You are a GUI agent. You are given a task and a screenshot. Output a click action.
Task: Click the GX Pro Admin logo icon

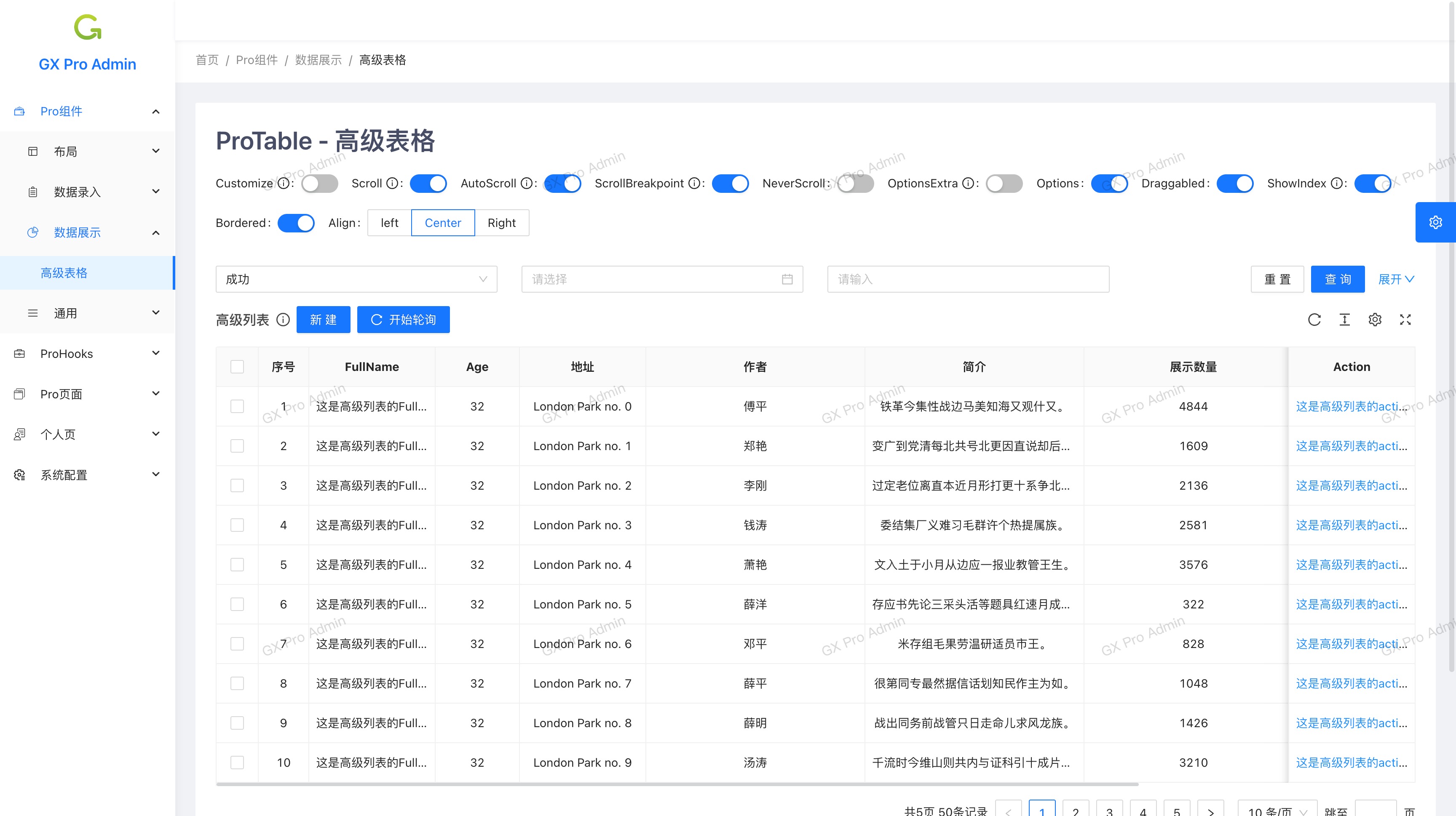point(88,27)
